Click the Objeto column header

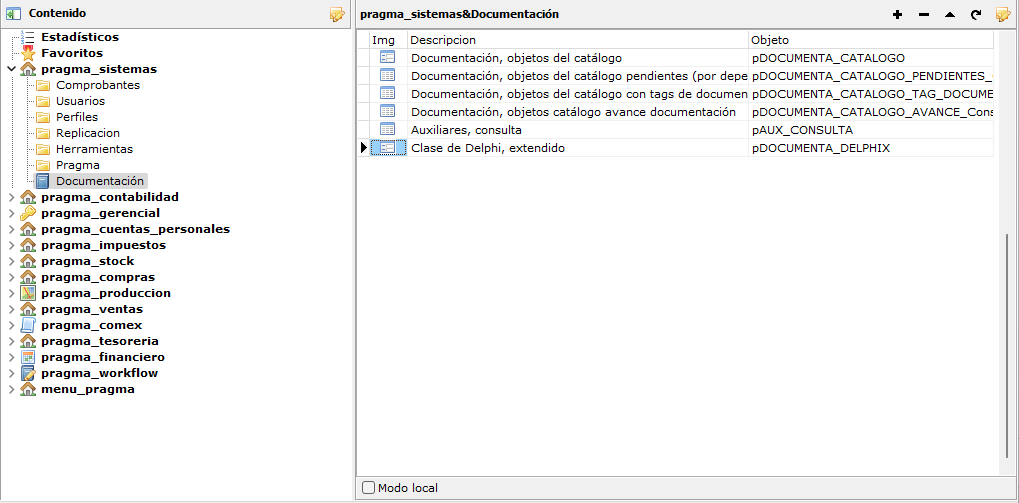pos(871,40)
